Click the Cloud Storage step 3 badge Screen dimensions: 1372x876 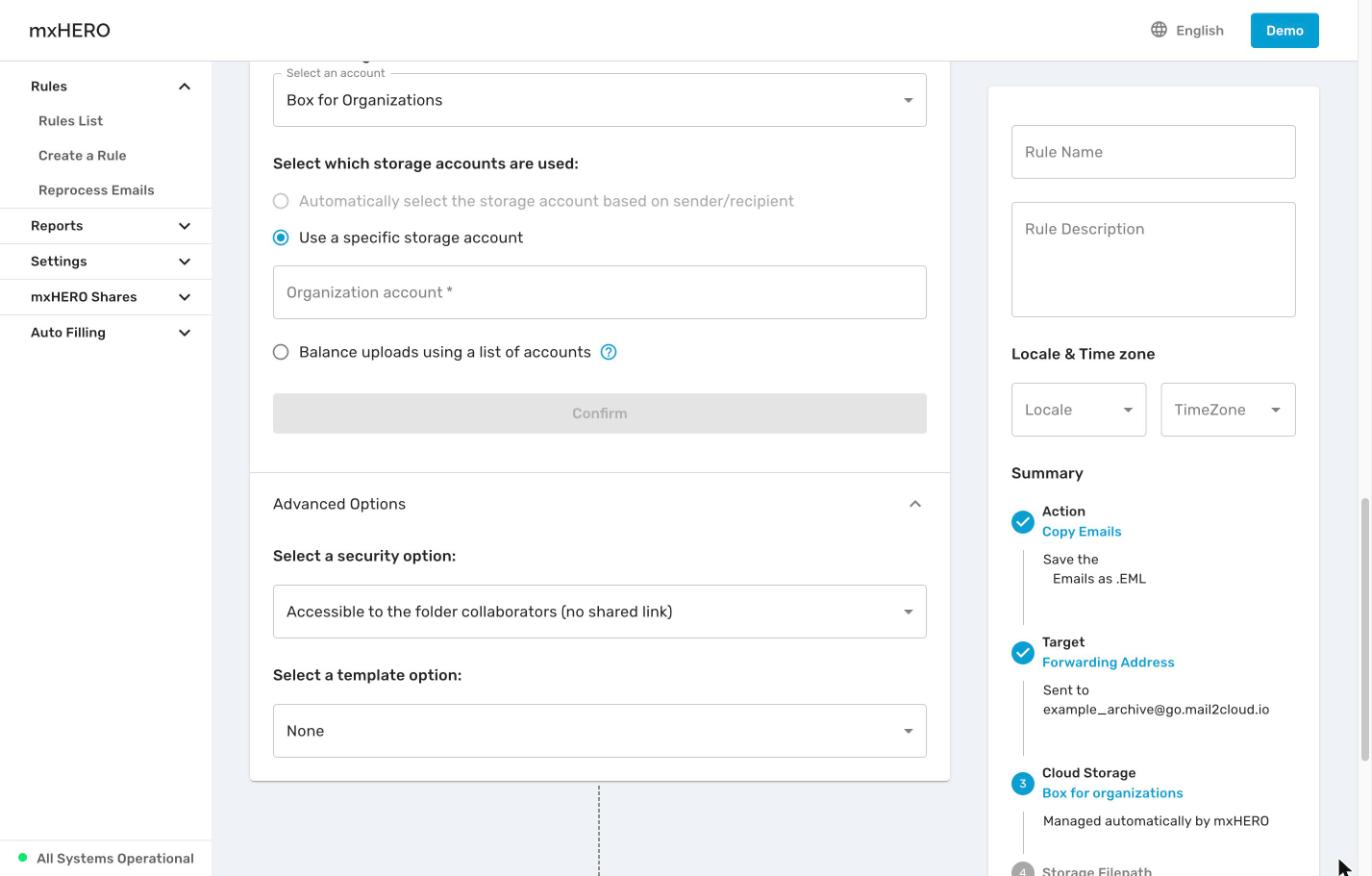(x=1022, y=784)
